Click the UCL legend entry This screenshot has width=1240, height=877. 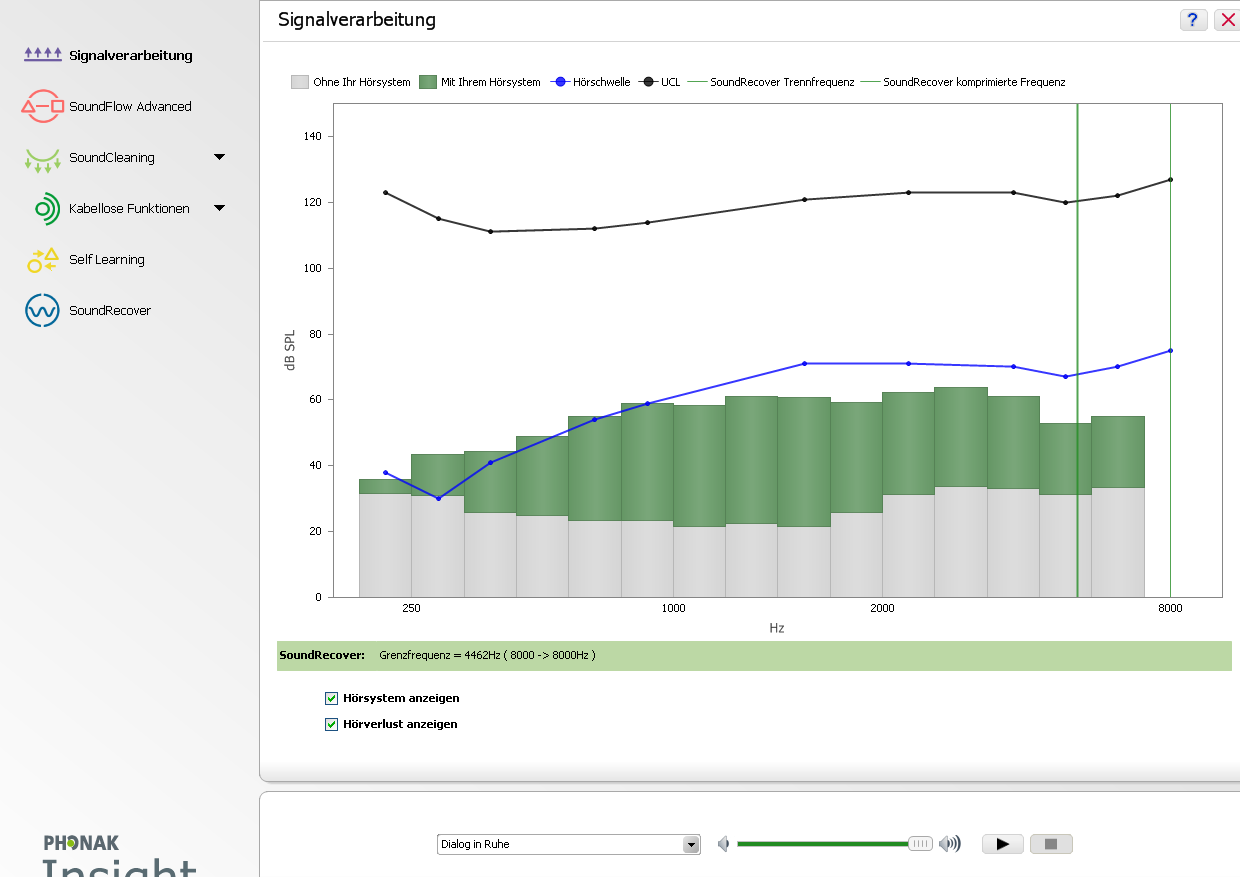(x=660, y=82)
